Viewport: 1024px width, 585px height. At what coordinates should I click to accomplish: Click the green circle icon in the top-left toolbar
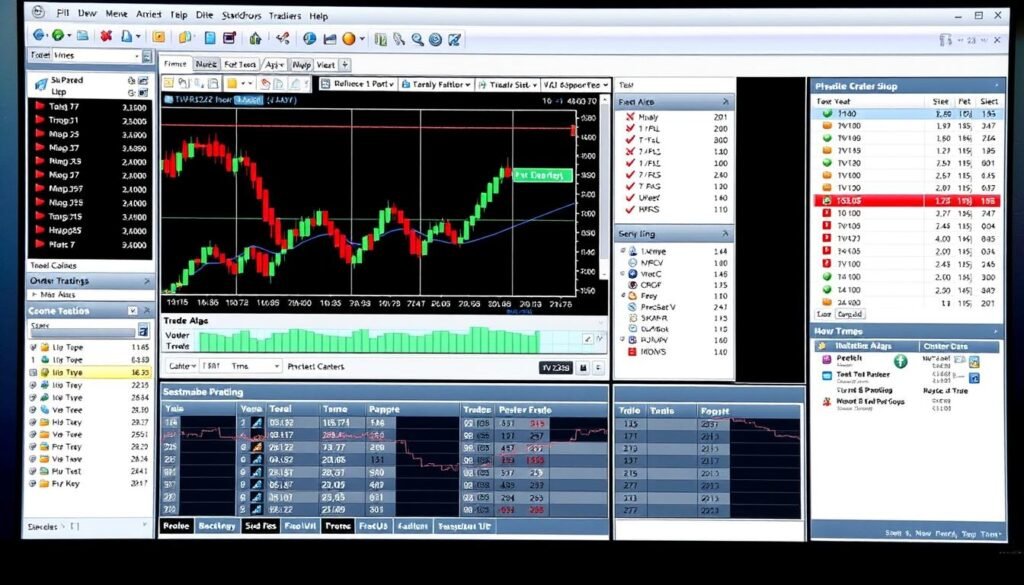pos(57,37)
